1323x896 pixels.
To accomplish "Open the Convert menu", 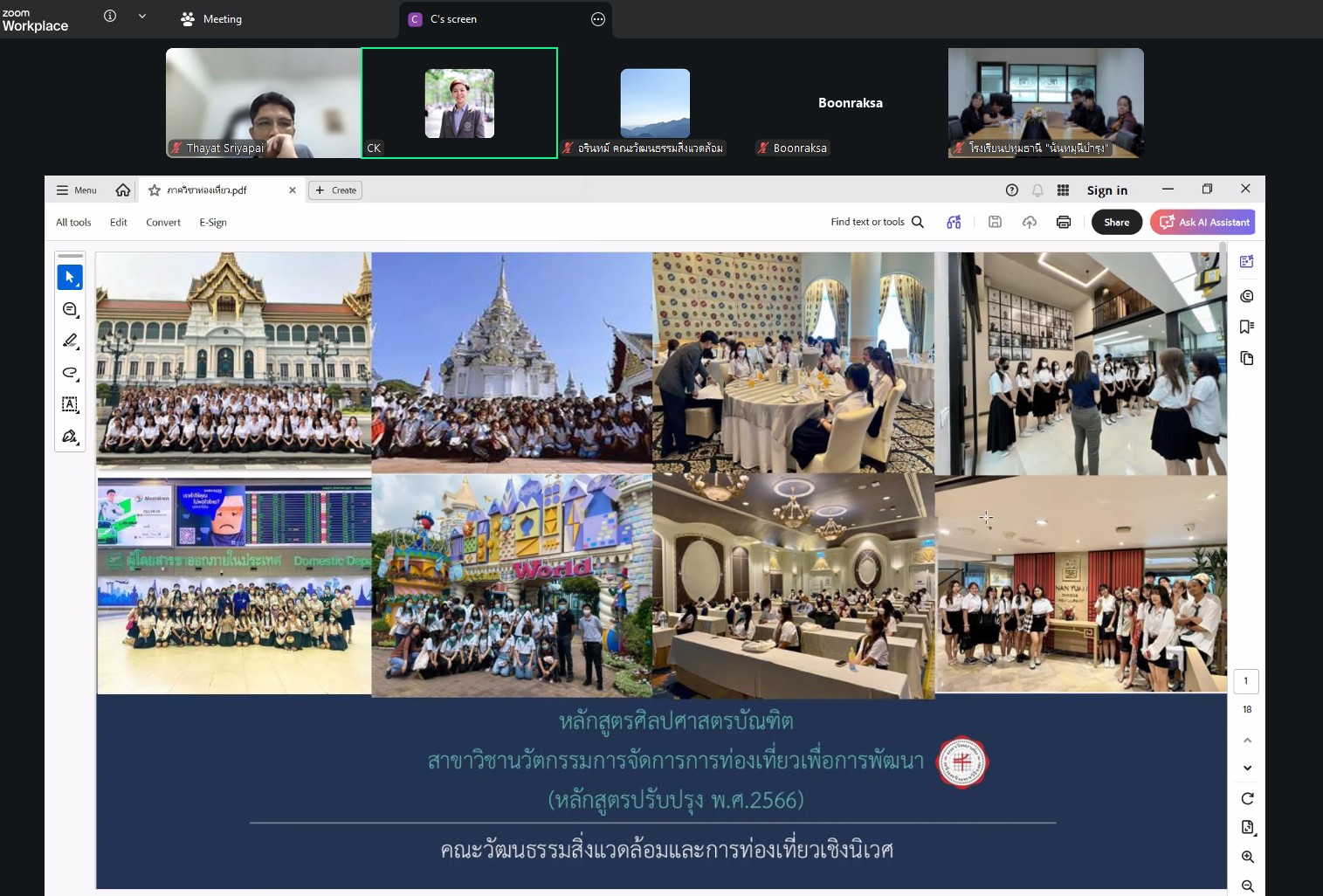I will [163, 223].
